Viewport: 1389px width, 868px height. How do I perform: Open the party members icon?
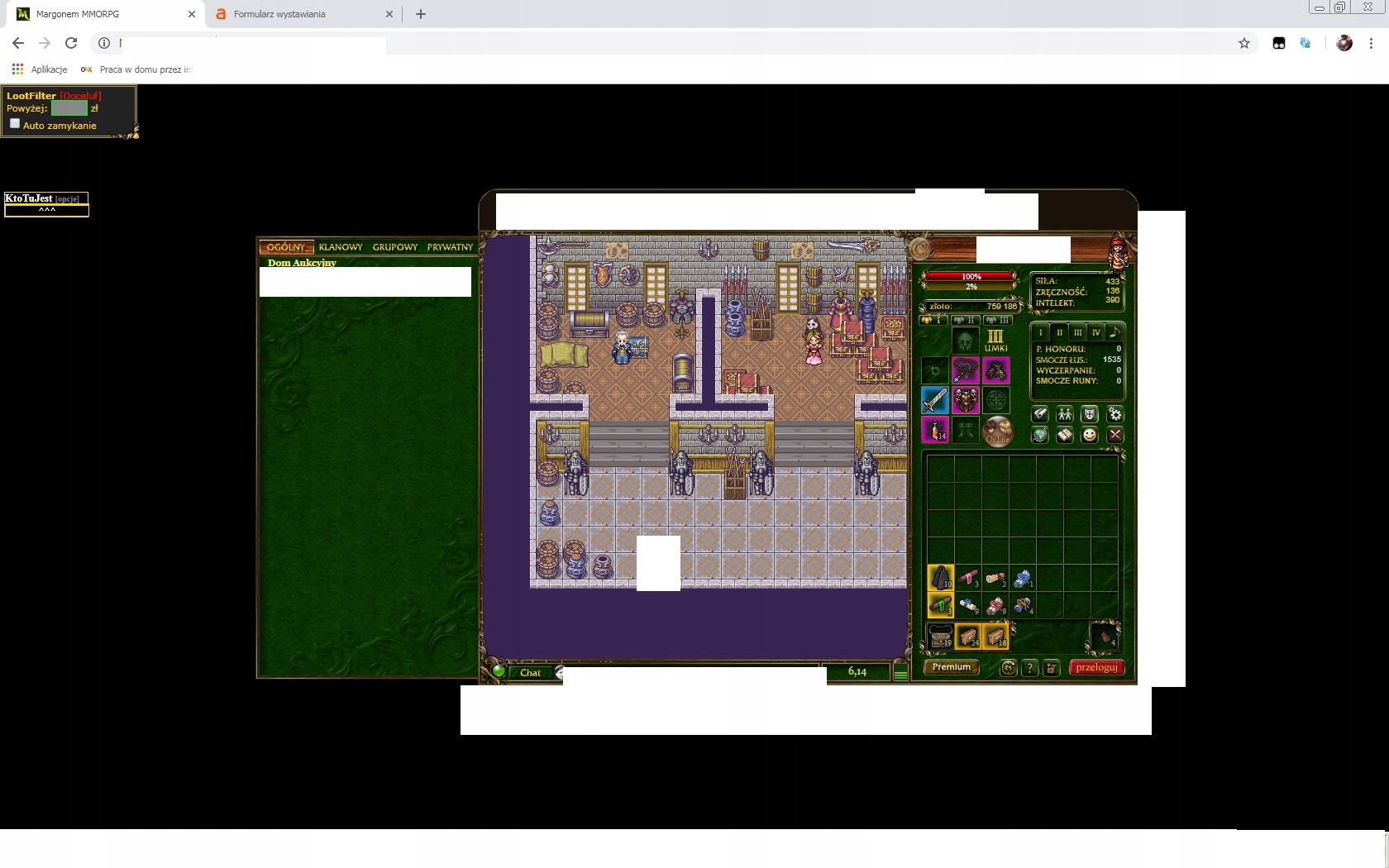point(1065,414)
